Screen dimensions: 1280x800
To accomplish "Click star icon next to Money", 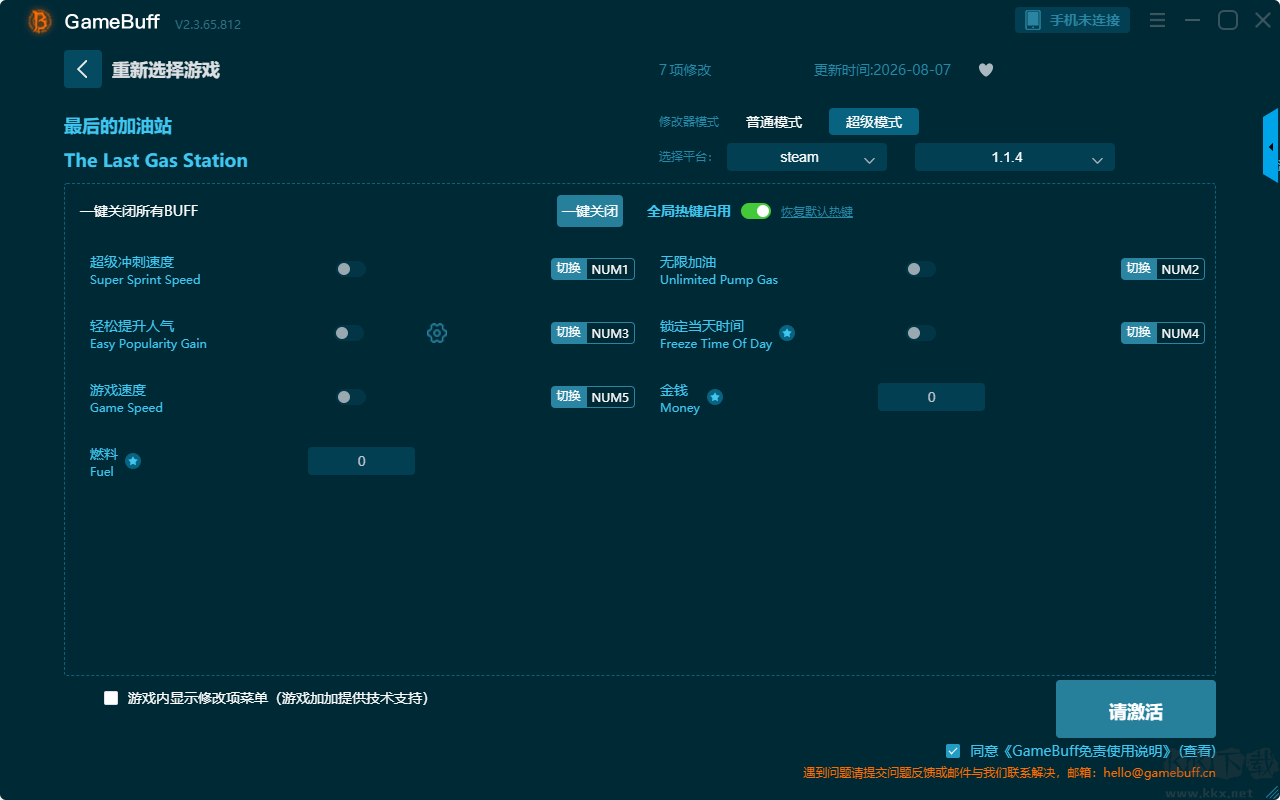I will pos(715,397).
